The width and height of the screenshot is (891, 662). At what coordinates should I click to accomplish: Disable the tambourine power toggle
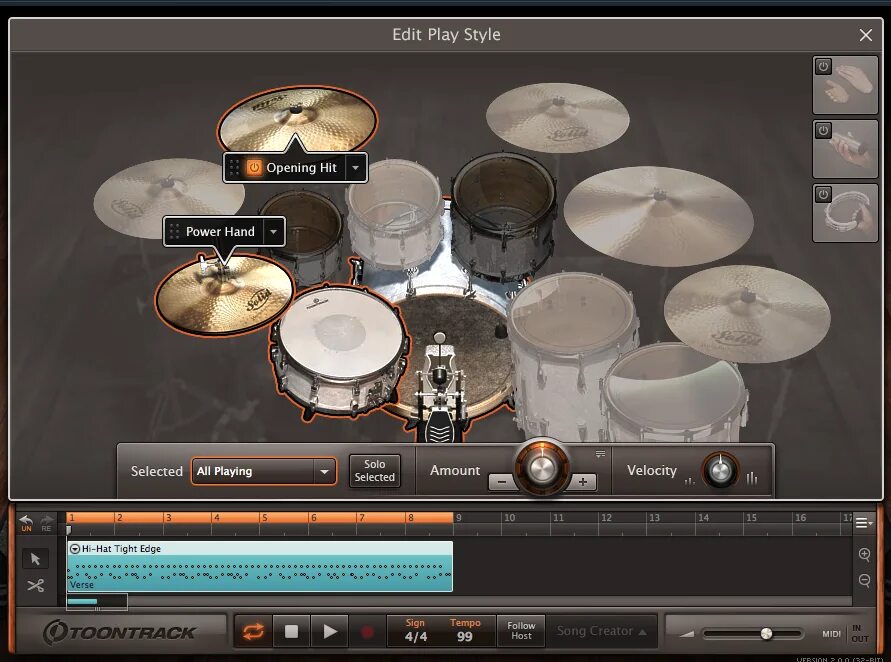coord(823,195)
